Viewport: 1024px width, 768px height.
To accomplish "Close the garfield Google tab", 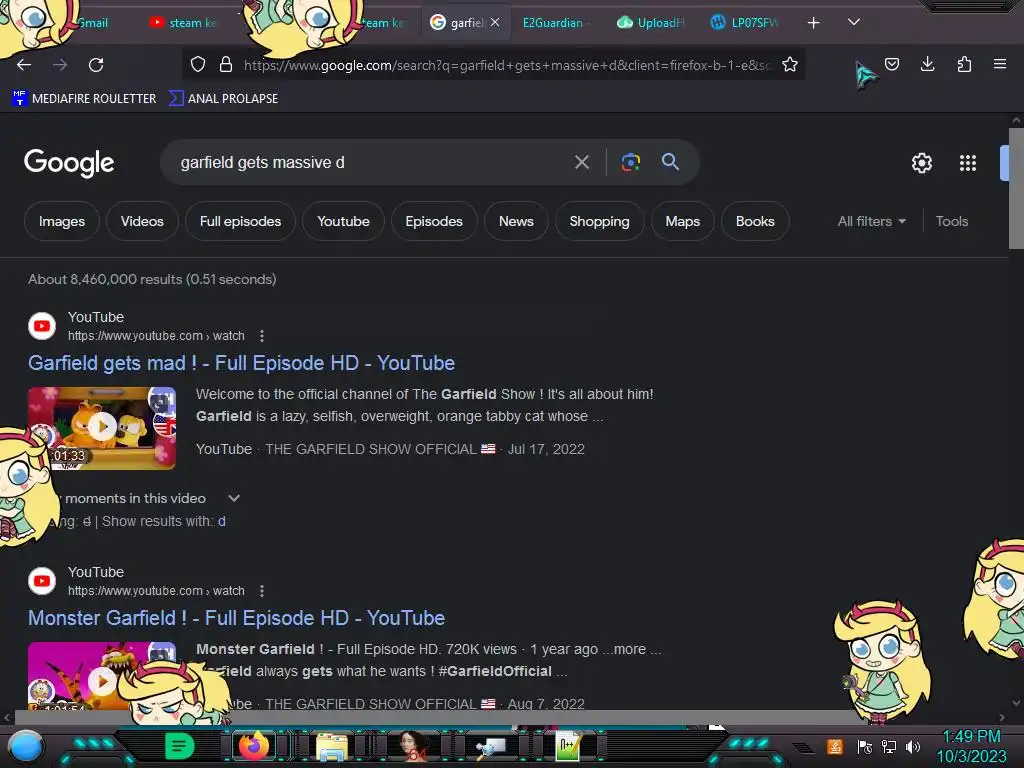I will 495,22.
